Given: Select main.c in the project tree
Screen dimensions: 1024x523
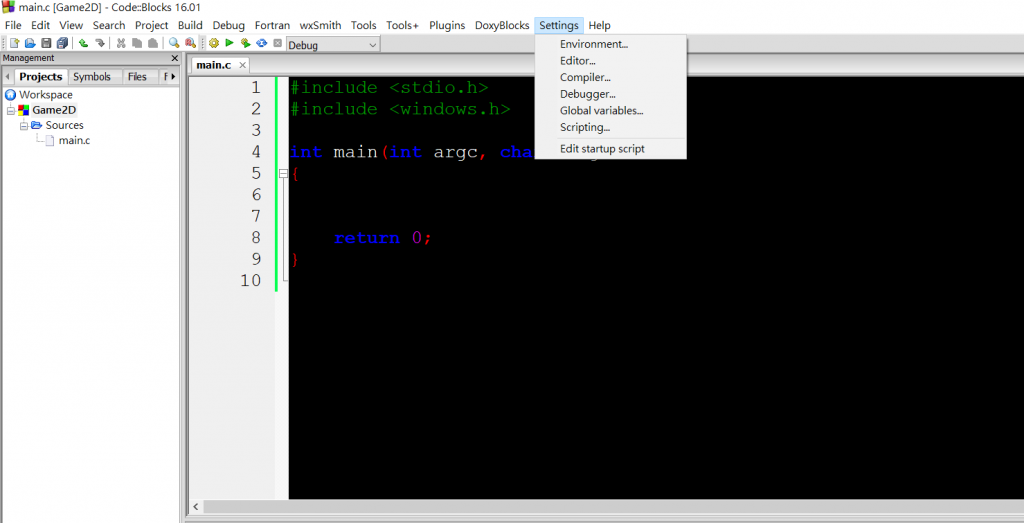Looking at the screenshot, I should point(74,140).
